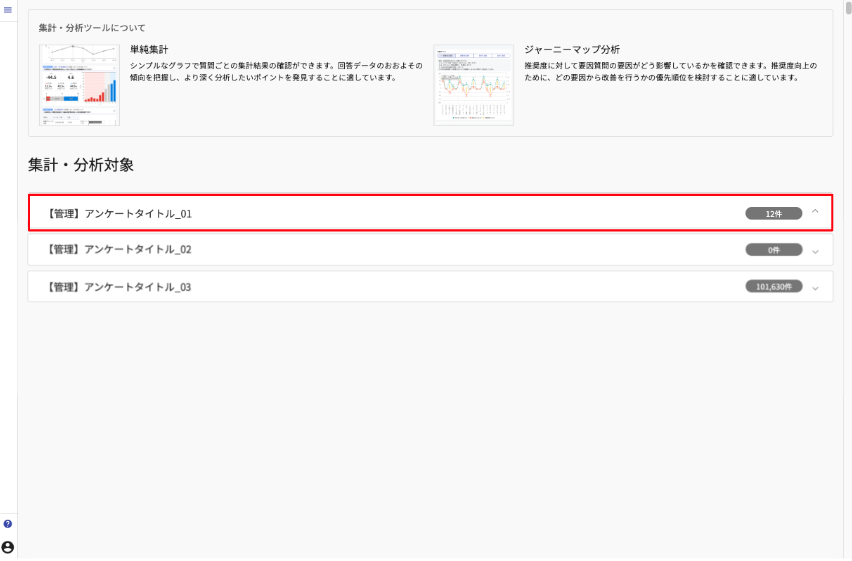Select 【管理】アンケートタイトル_01 row title

pos(118,214)
